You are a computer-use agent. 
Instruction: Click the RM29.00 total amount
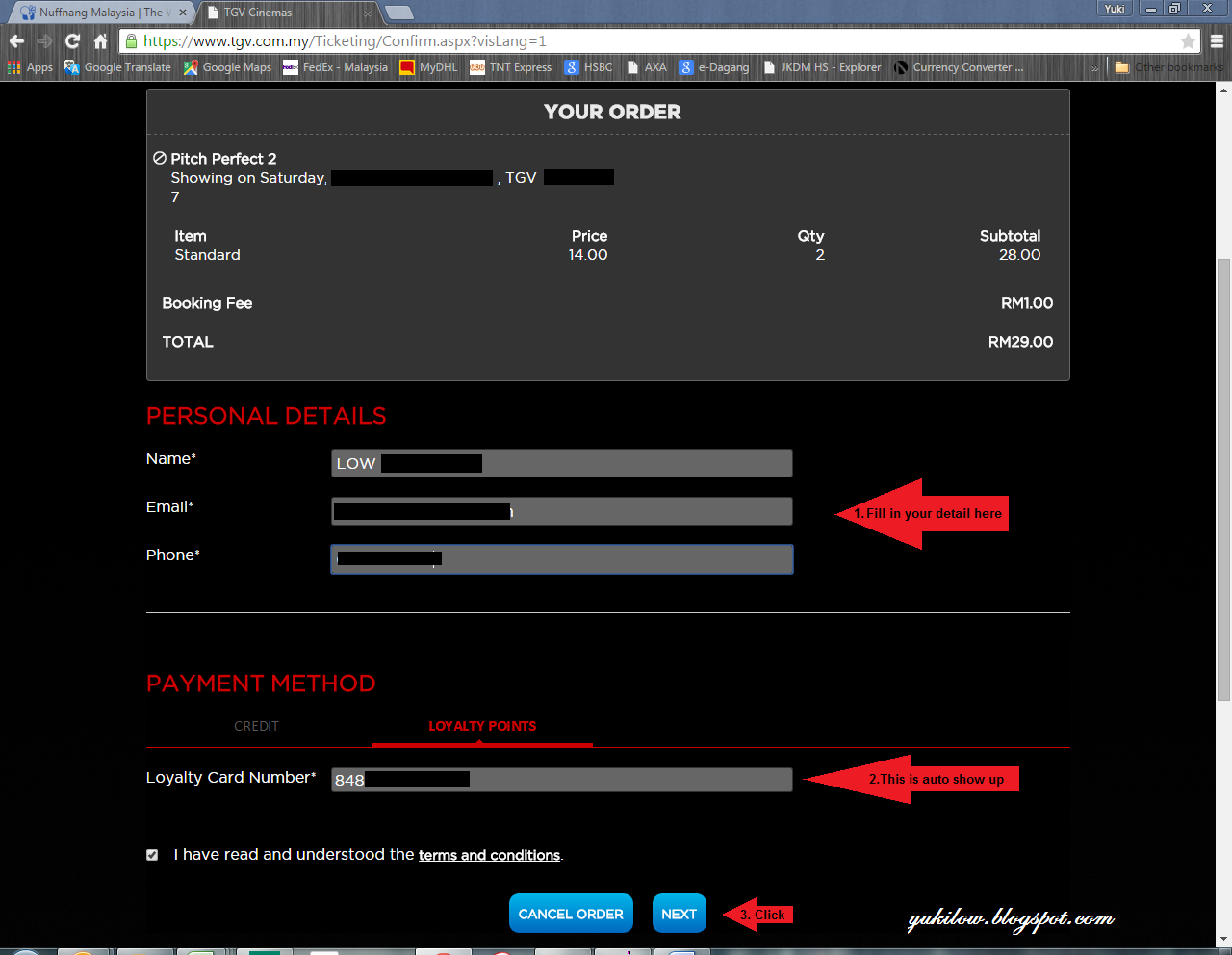tap(1020, 342)
